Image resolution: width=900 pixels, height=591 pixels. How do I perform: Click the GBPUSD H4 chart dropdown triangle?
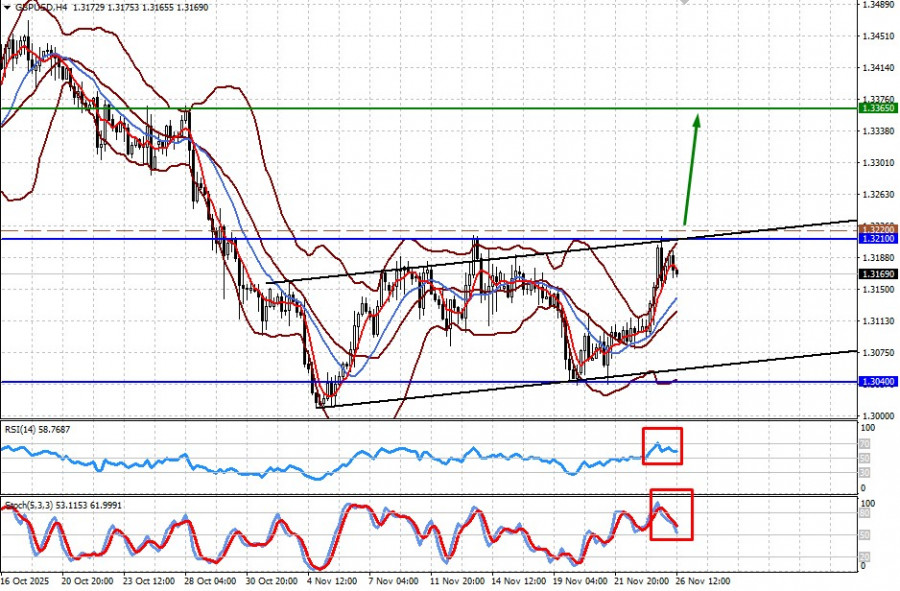6,7
